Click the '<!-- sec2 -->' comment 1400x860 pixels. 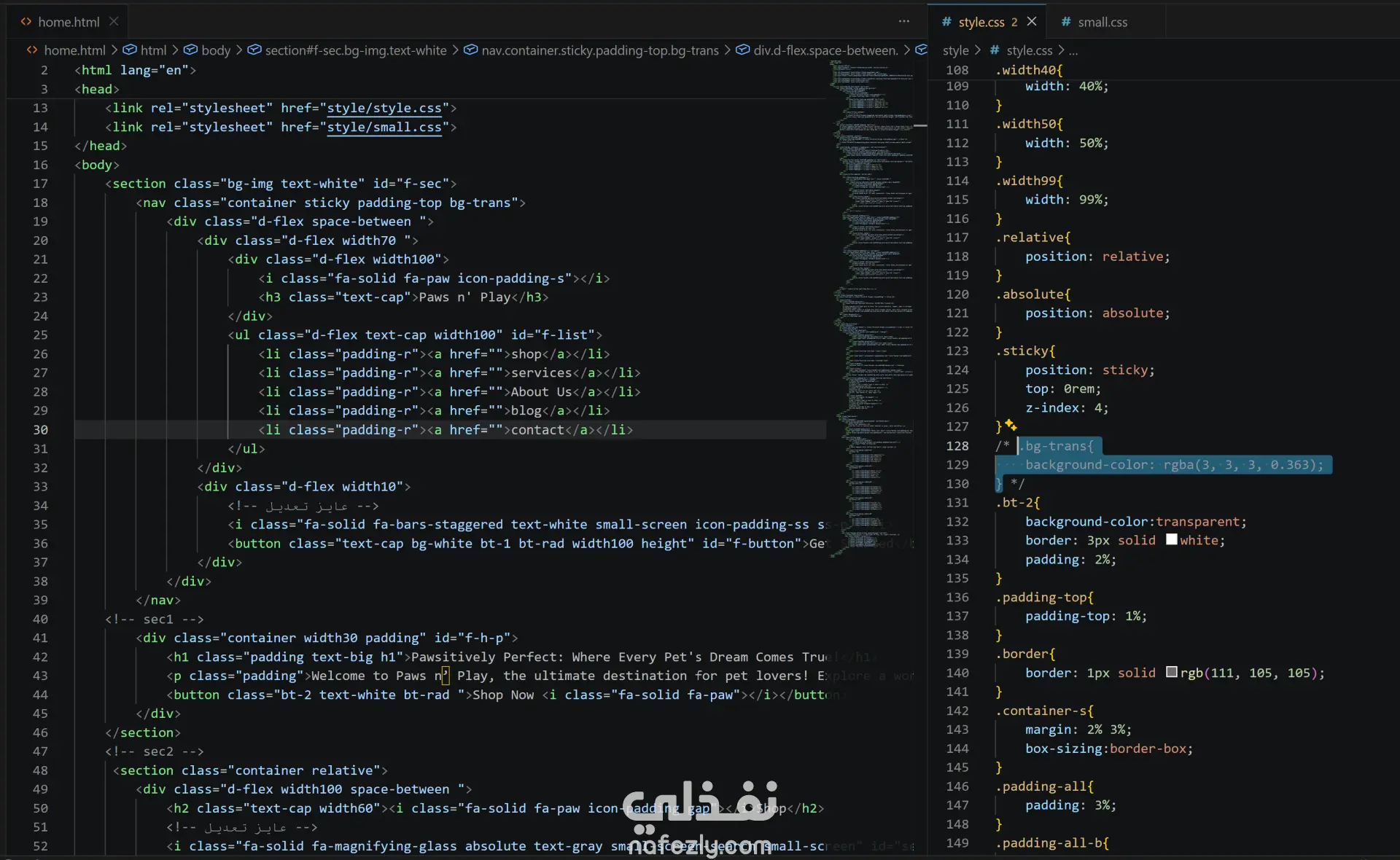[x=154, y=751]
